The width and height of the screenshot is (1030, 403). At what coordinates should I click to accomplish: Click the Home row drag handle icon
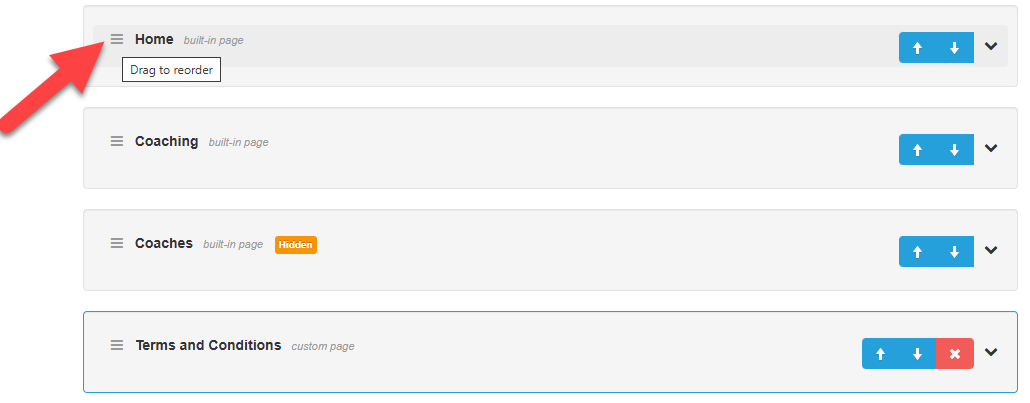tap(117, 40)
